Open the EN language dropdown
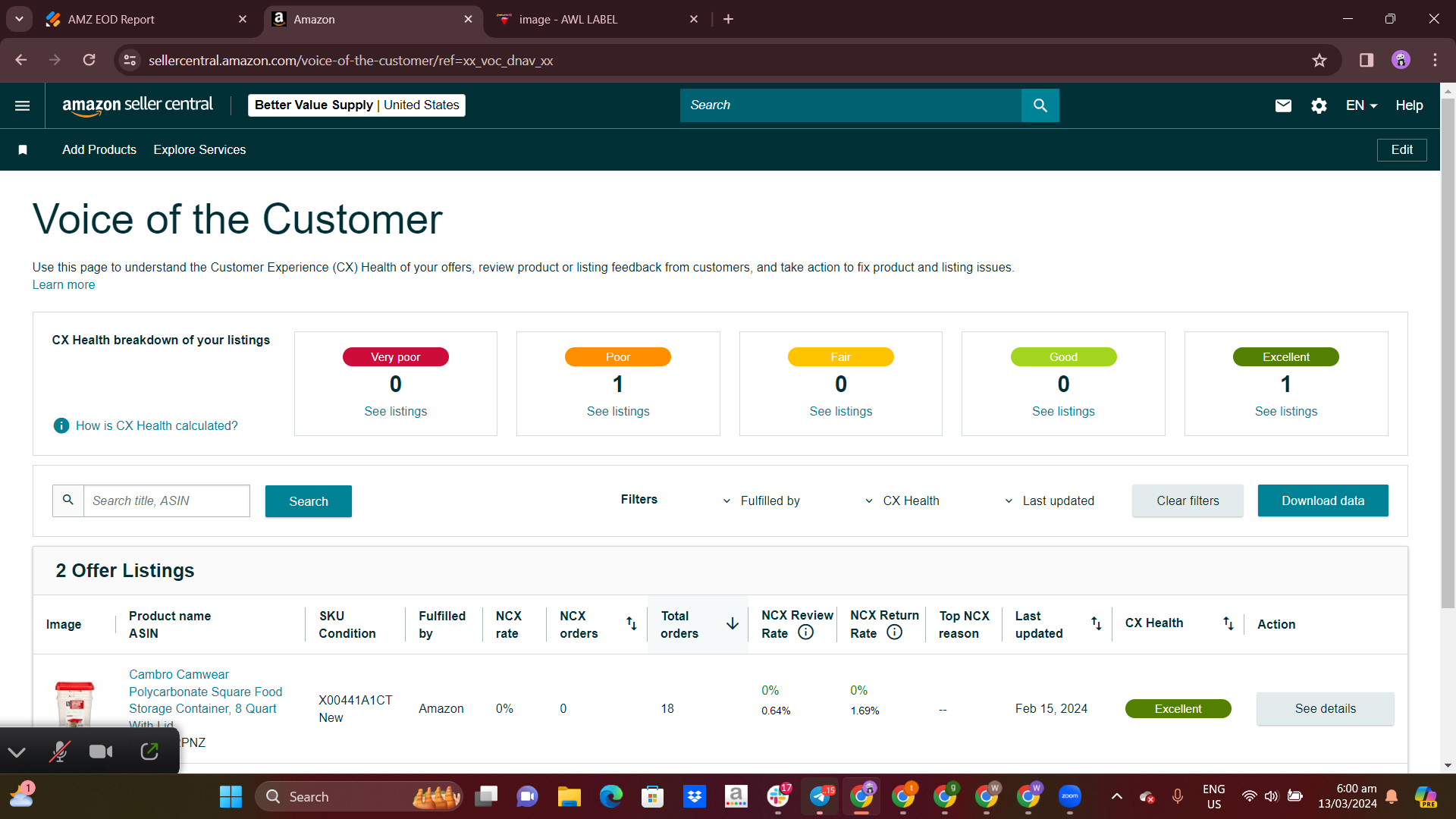 pyautogui.click(x=1361, y=105)
